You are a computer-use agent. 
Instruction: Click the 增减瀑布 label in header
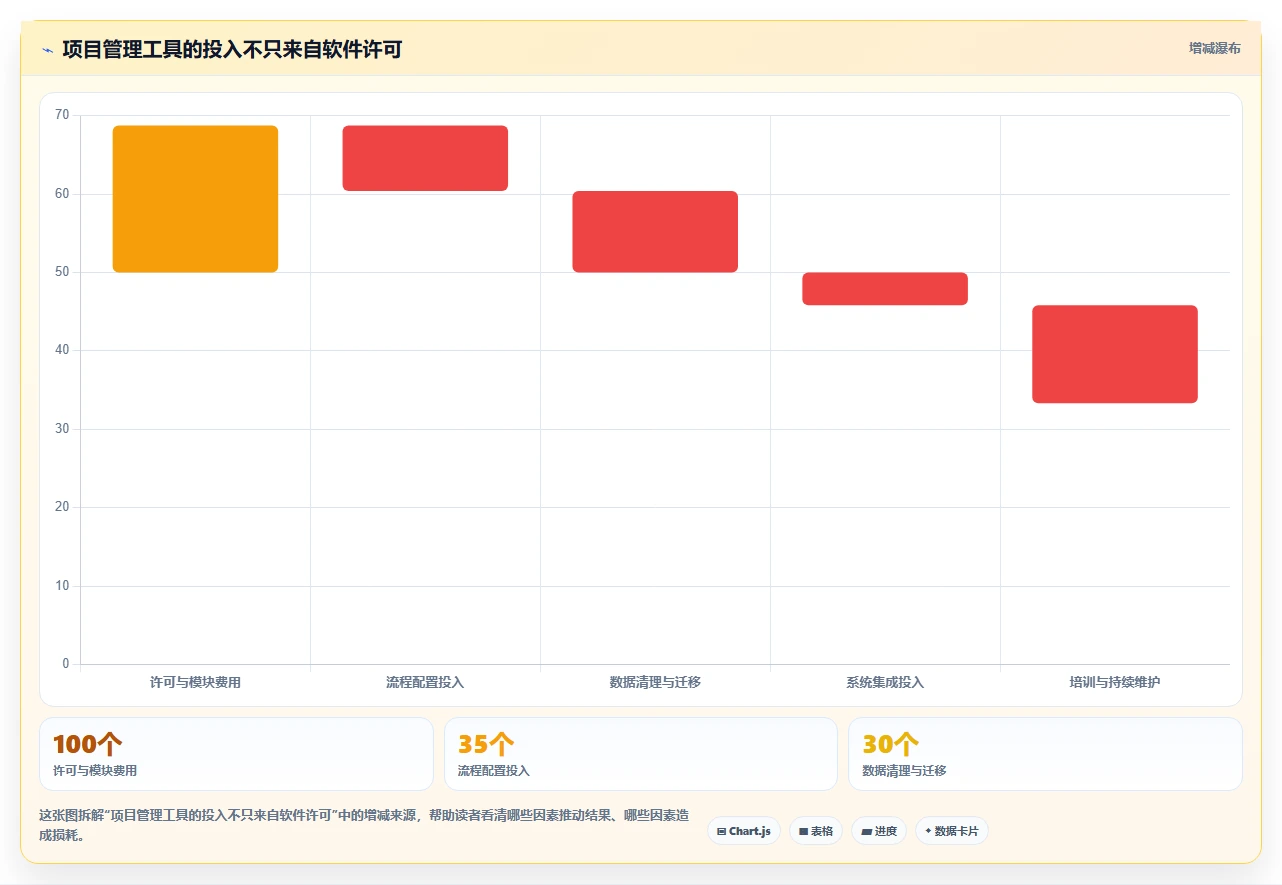pos(1214,48)
